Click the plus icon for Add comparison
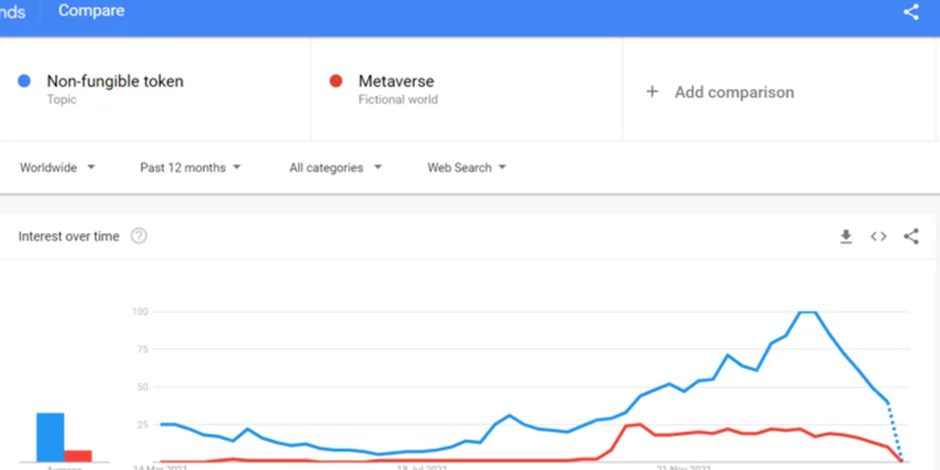This screenshot has width=940, height=470. point(652,92)
